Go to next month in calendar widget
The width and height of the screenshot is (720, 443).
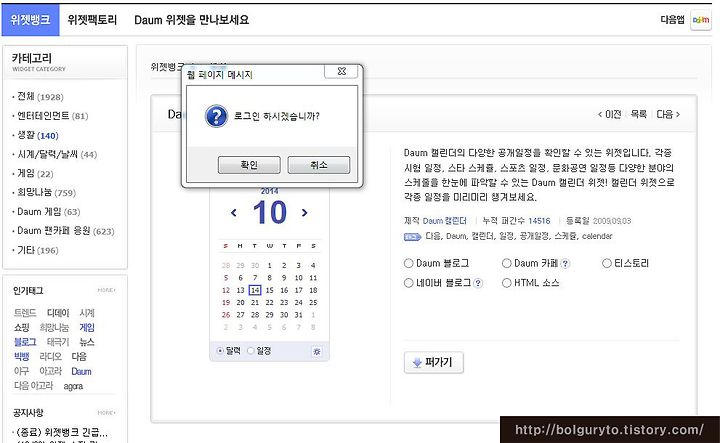(304, 213)
